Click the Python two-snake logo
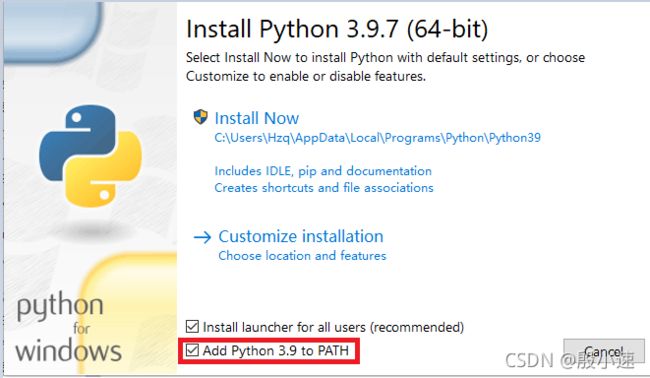The height and width of the screenshot is (378, 650). tap(90, 156)
